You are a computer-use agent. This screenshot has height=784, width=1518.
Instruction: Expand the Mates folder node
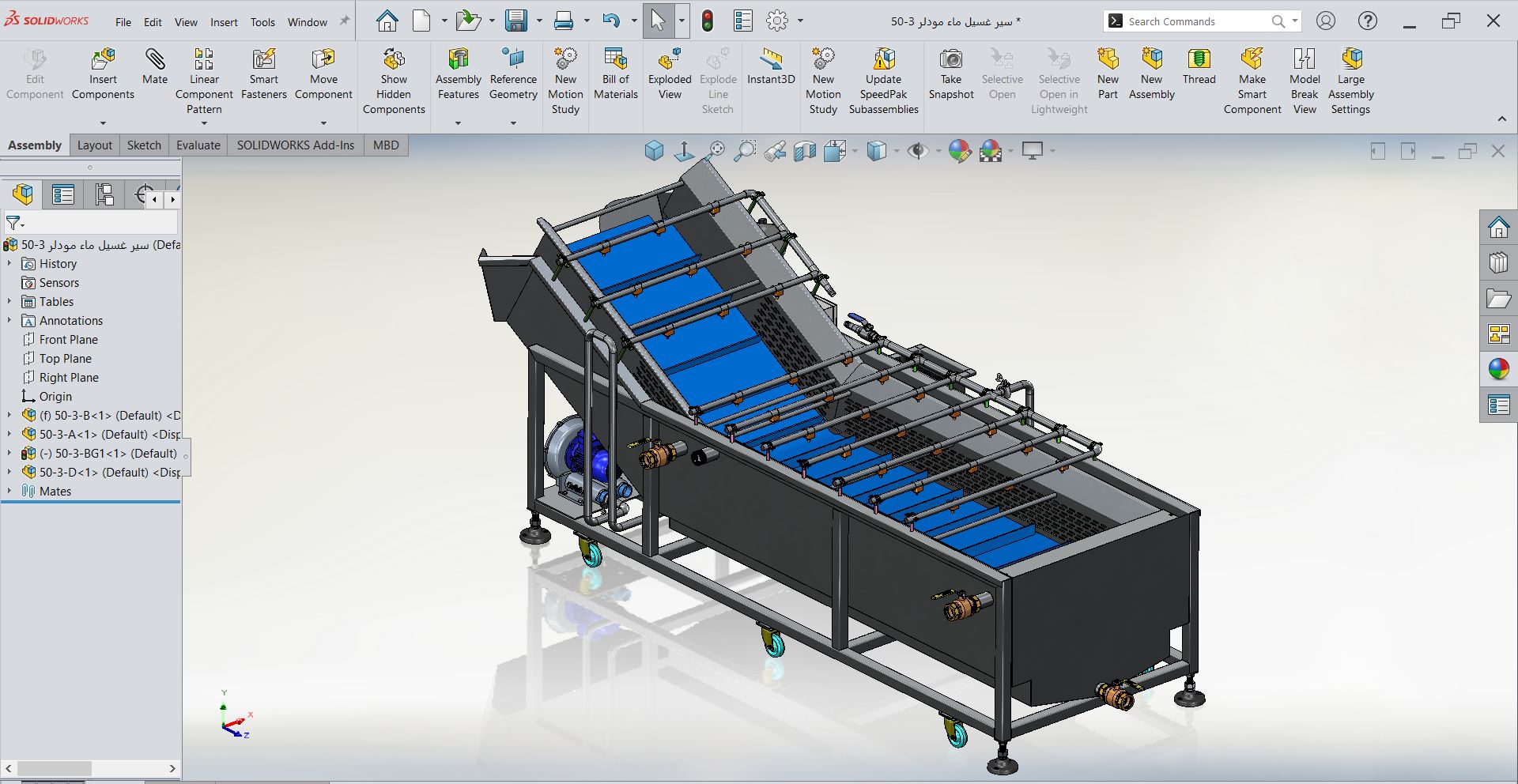click(9, 491)
